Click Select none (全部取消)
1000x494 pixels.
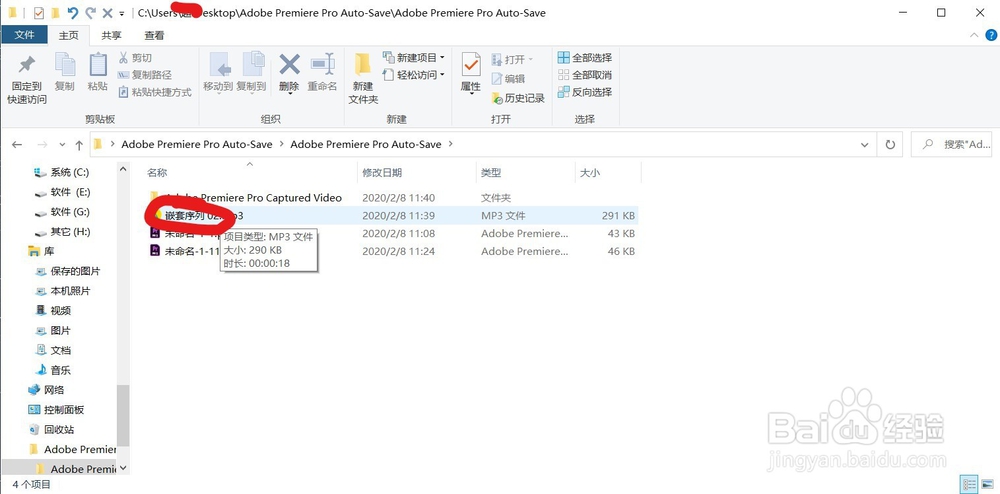(585, 75)
